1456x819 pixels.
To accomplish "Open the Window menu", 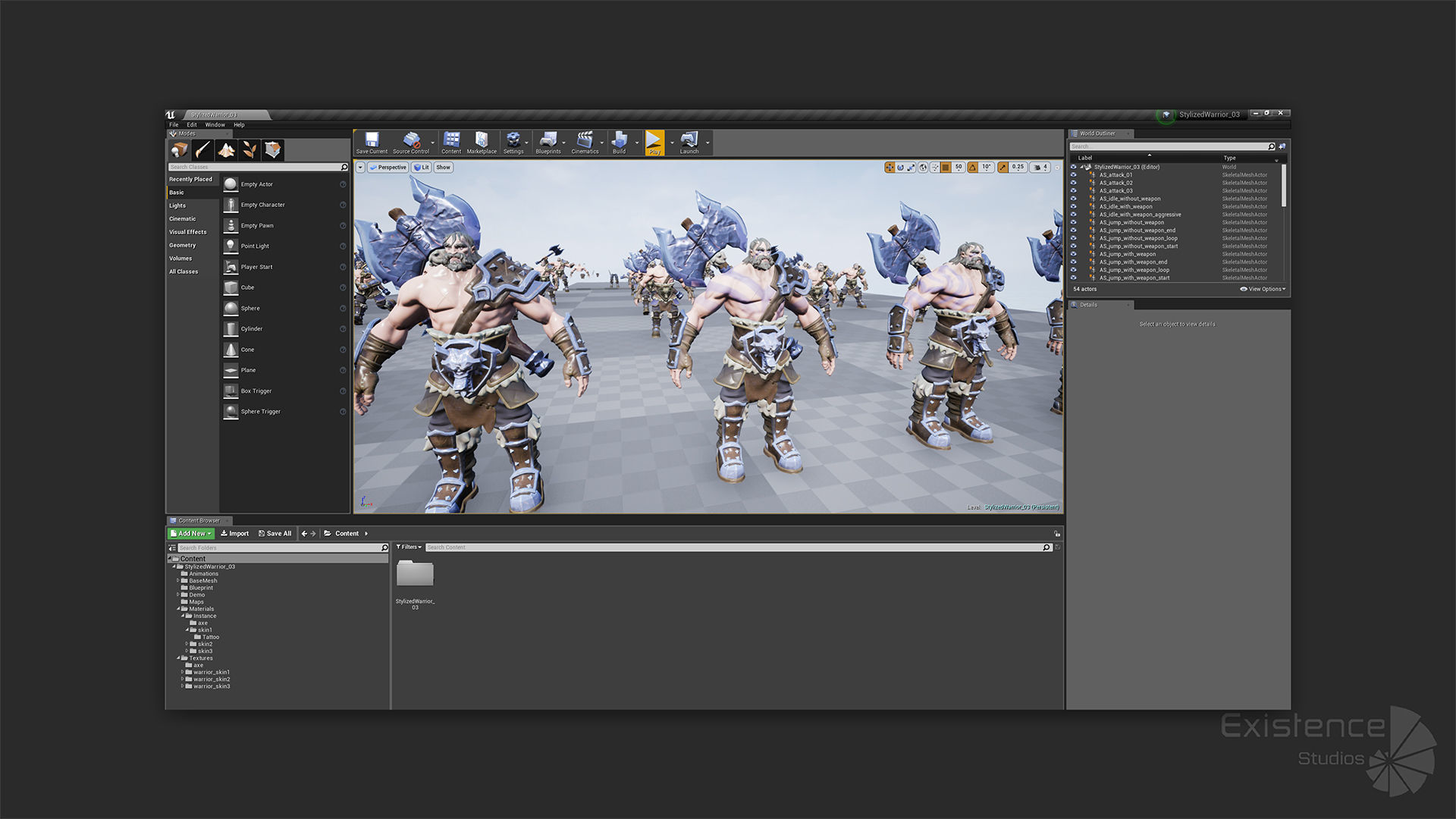I will tap(215, 125).
